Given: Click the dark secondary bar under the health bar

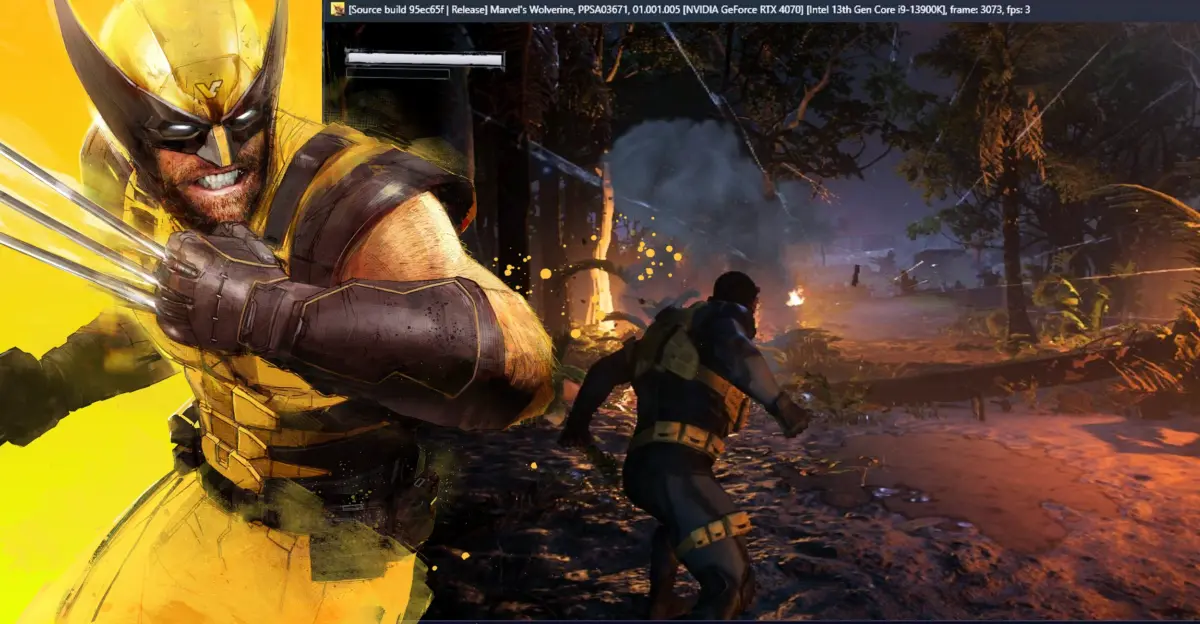Looking at the screenshot, I should [397, 74].
